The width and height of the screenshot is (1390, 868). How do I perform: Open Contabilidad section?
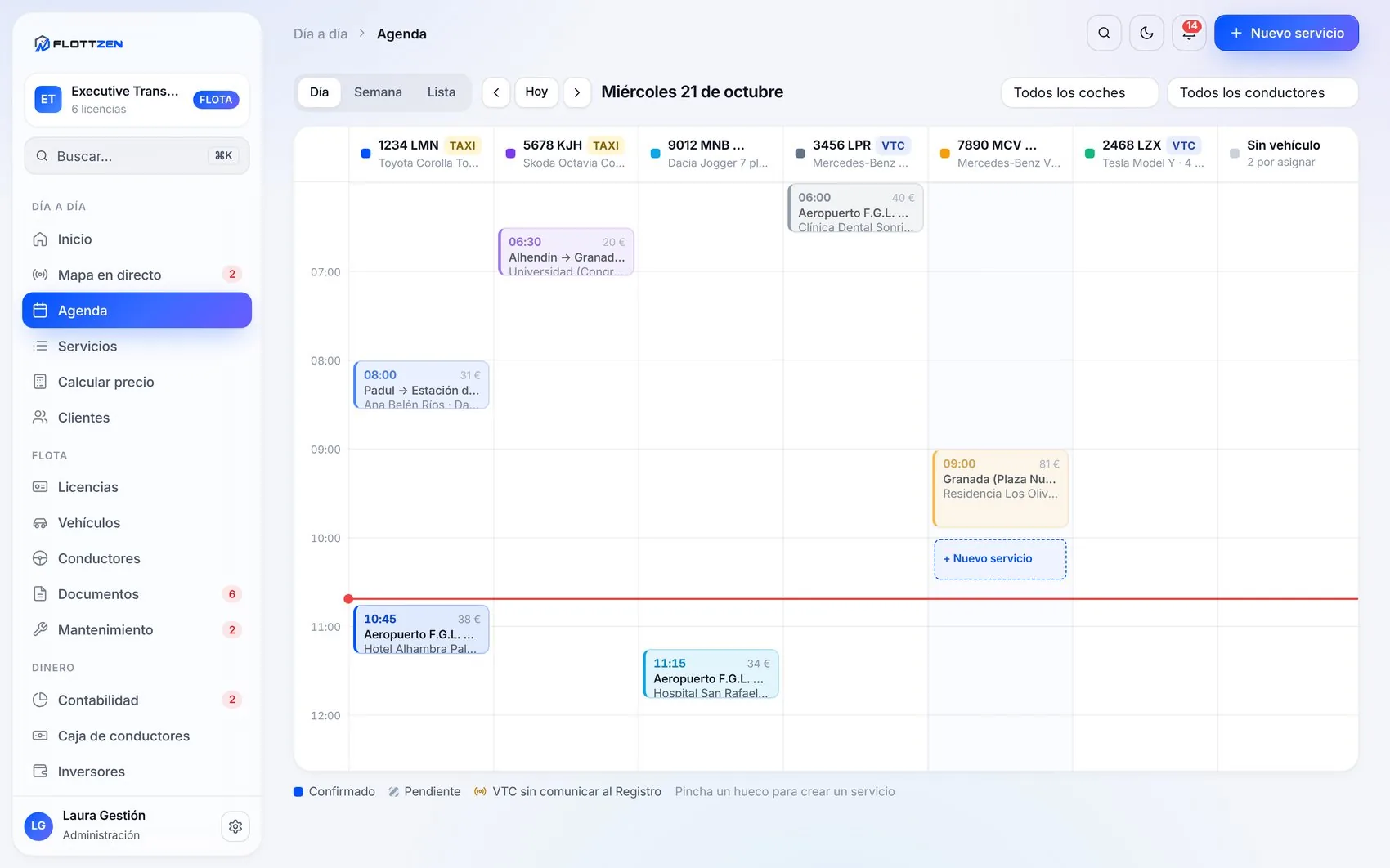[x=137, y=700]
